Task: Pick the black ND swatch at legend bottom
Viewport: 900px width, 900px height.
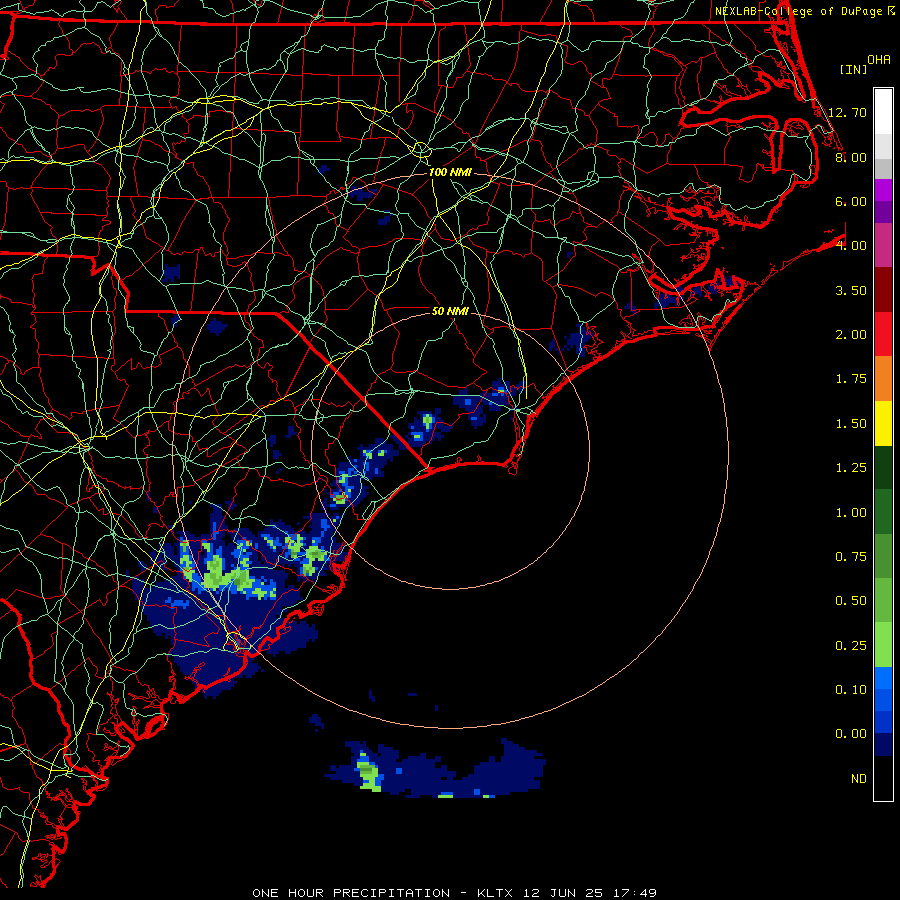Action: [x=883, y=779]
